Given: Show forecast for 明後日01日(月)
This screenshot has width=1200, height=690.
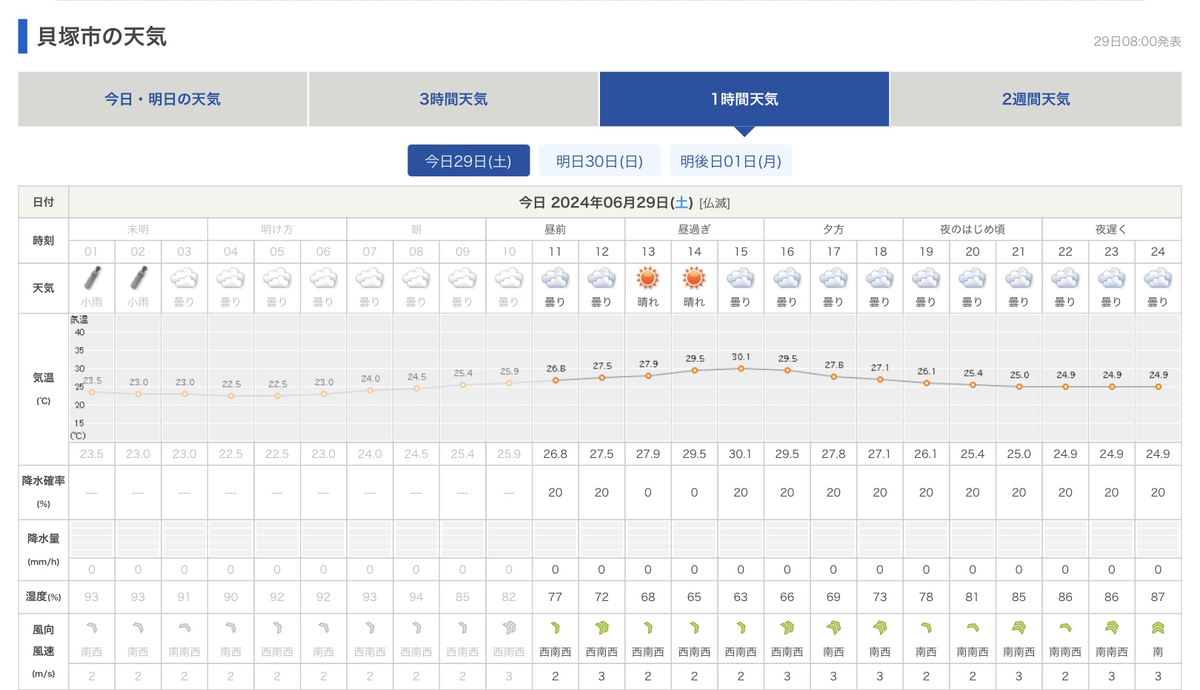Looking at the screenshot, I should (x=731, y=160).
